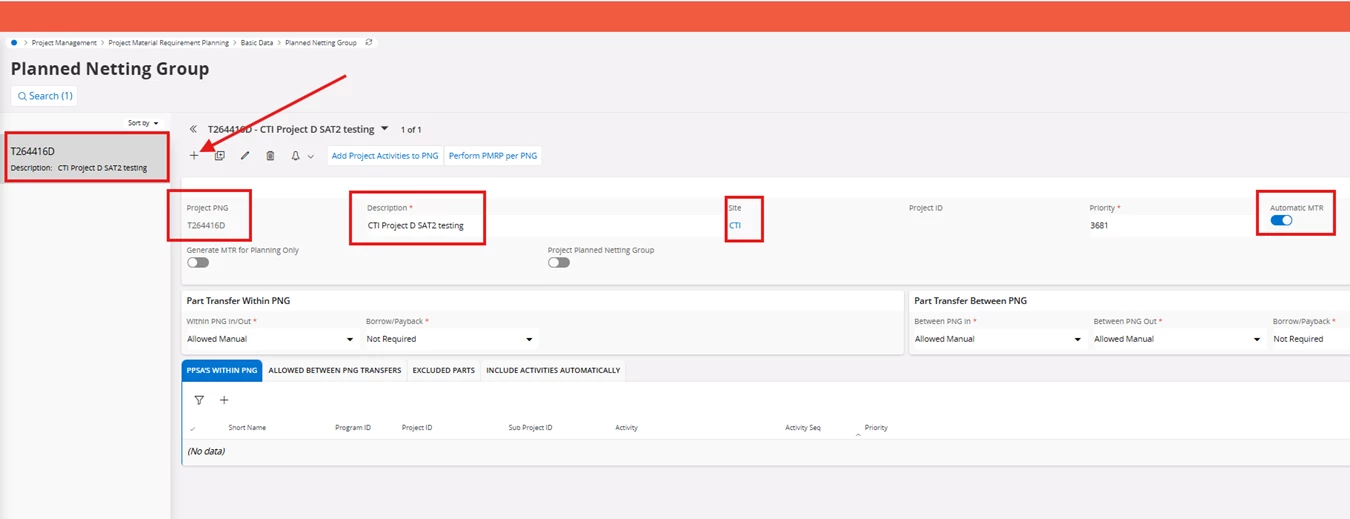1350x519 pixels.
Task: Go to Project Material Requirement Planning breadcrumb
Action: tap(169, 43)
